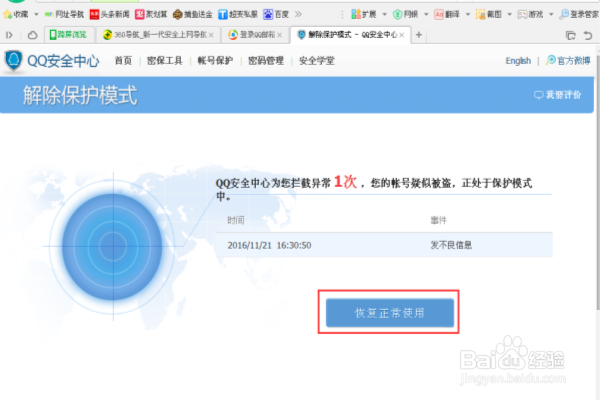Click the 恢复正常使用 button
The height and width of the screenshot is (400, 600).
[x=390, y=313]
